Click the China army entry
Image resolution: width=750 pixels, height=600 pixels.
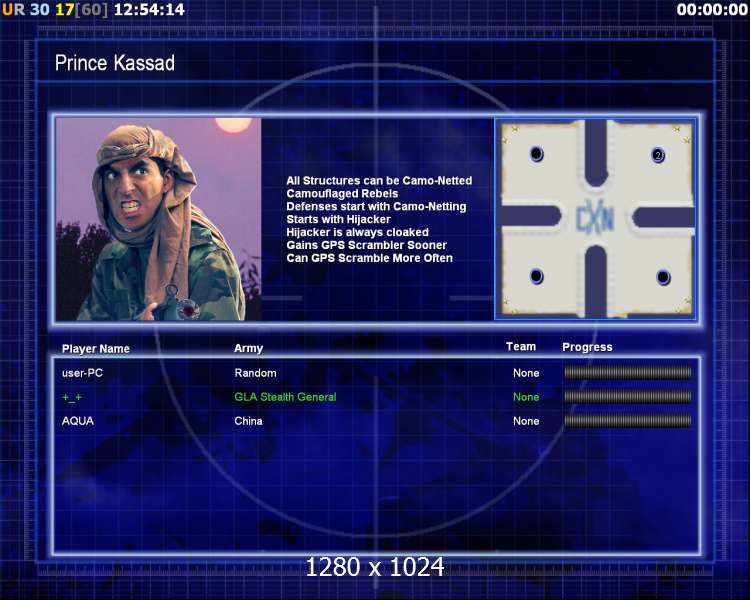[x=248, y=421]
